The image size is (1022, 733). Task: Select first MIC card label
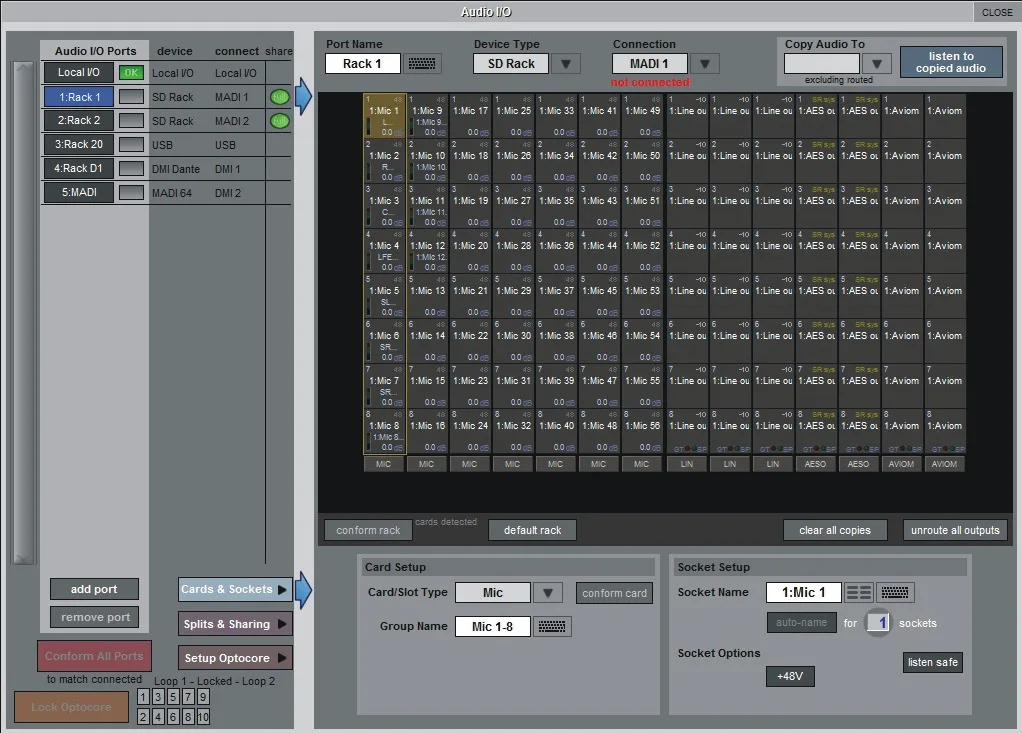(383, 464)
